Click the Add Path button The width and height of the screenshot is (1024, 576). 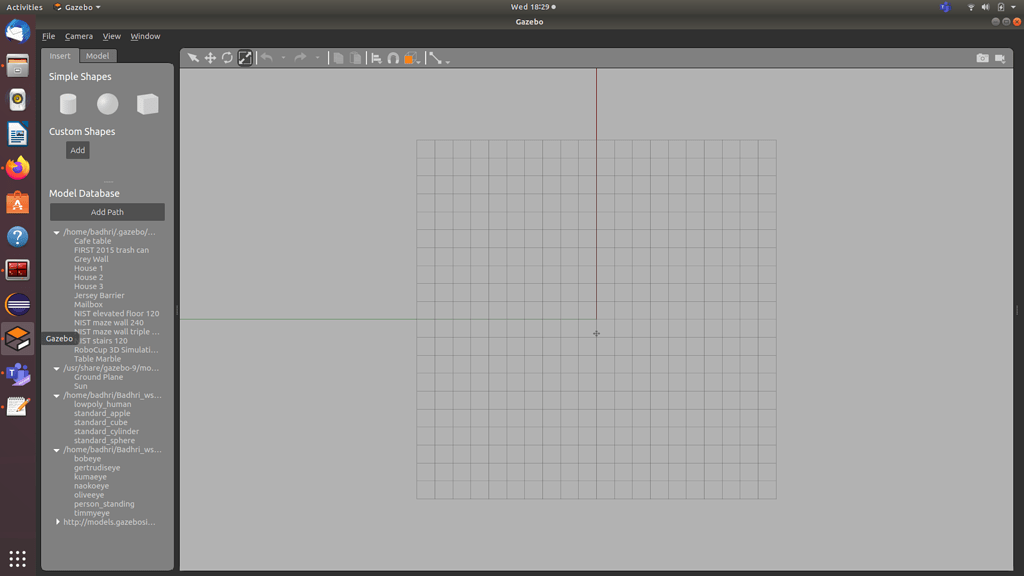pos(106,211)
